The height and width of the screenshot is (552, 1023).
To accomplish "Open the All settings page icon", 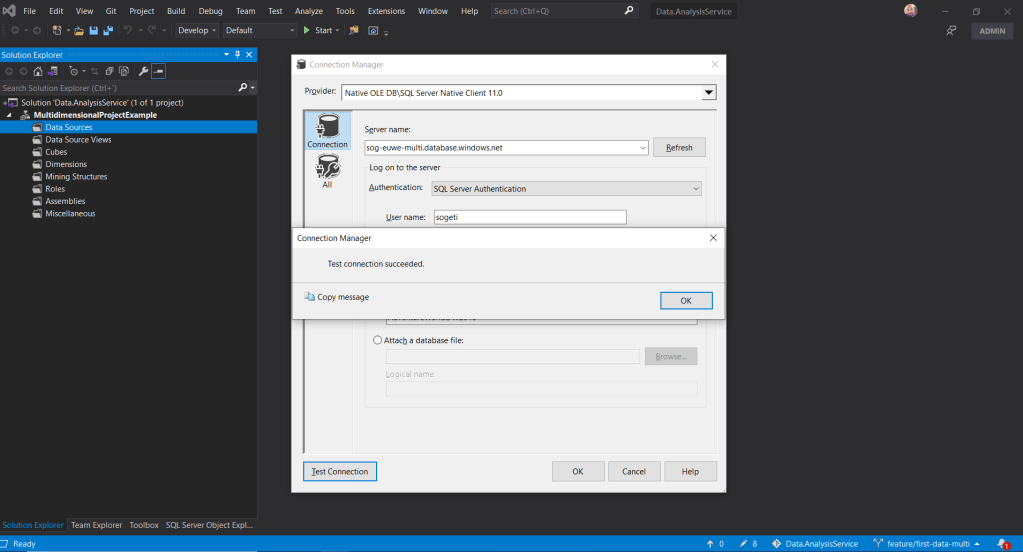I will (x=327, y=171).
